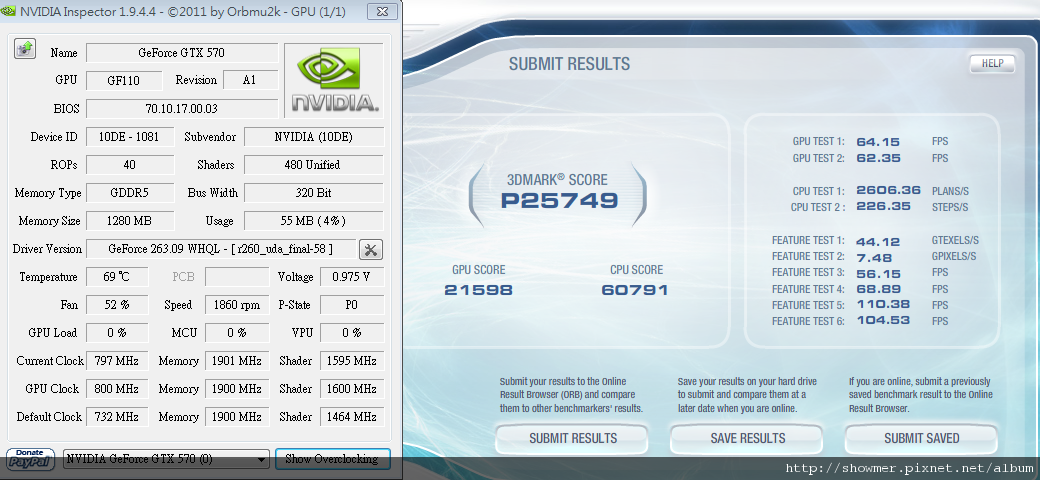Screen dimensions: 1040x480
Task: Select the Name field GeForce GTX 570
Action: click(182, 53)
